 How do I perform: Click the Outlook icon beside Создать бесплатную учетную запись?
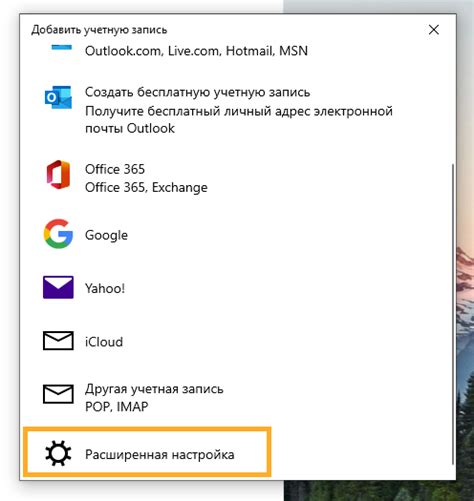point(58,97)
